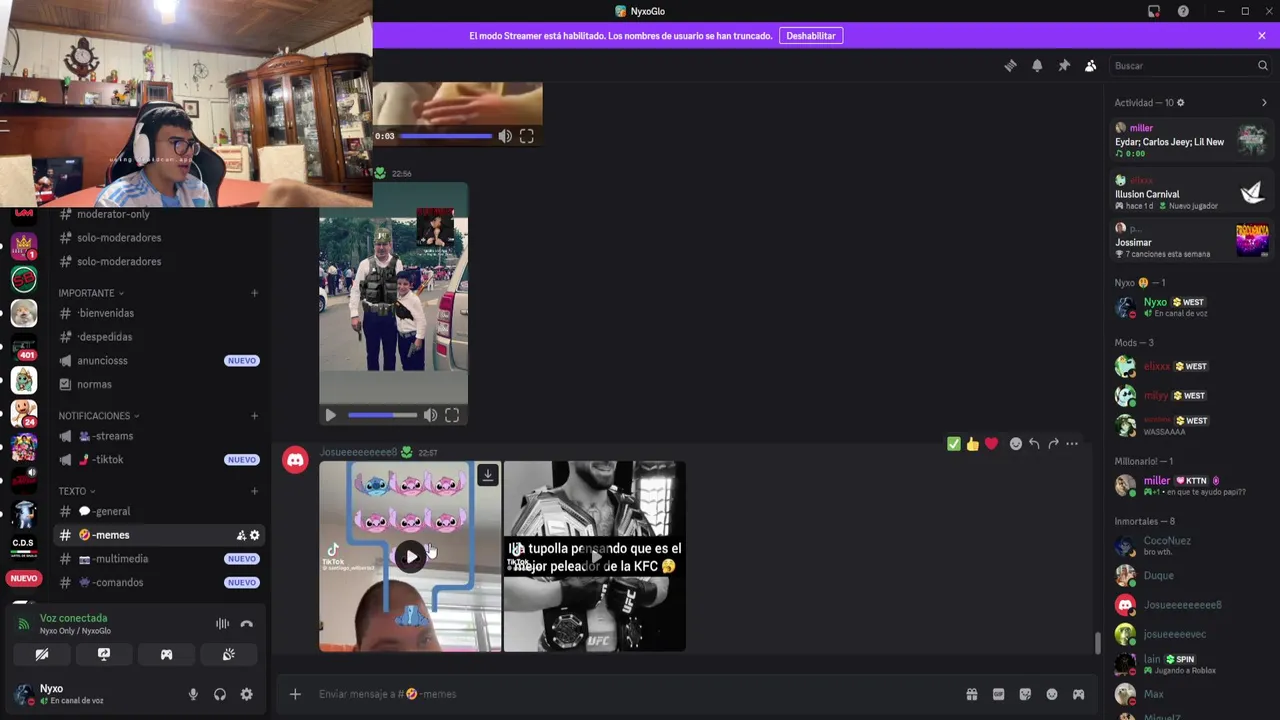The height and width of the screenshot is (720, 1280).
Task: Seek in the police video progress bar
Action: pyautogui.click(x=382, y=415)
